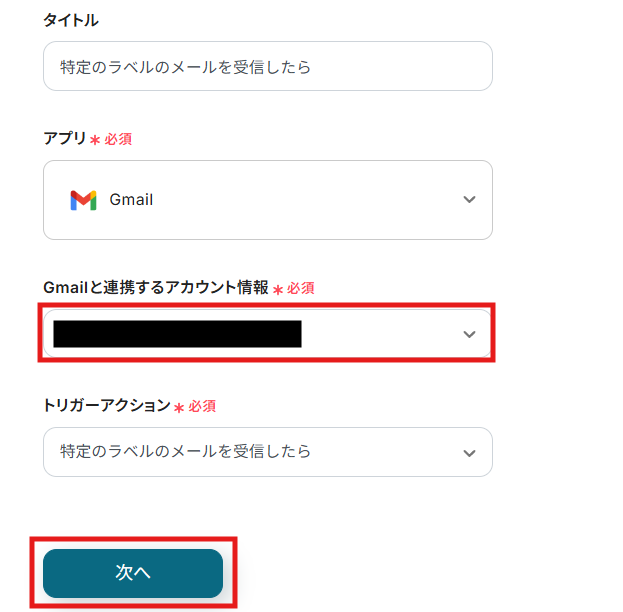
Task: Click red asterisk beside トリガーアクション label
Action: coord(179,408)
